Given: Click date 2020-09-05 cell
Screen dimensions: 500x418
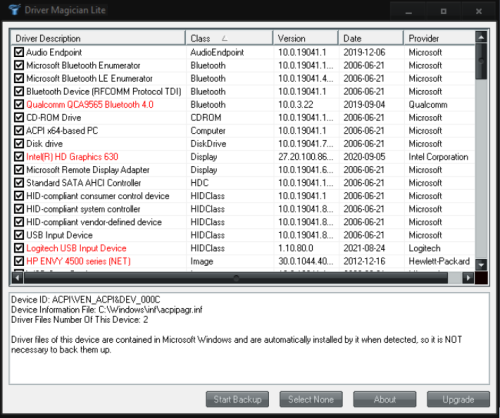Looking at the screenshot, I should 364,157.
